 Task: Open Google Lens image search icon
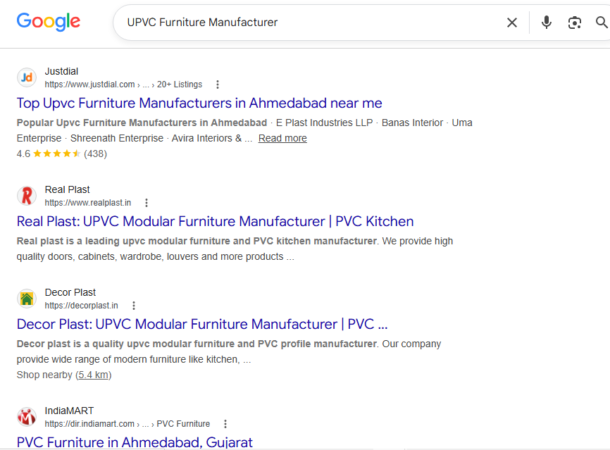pyautogui.click(x=574, y=23)
